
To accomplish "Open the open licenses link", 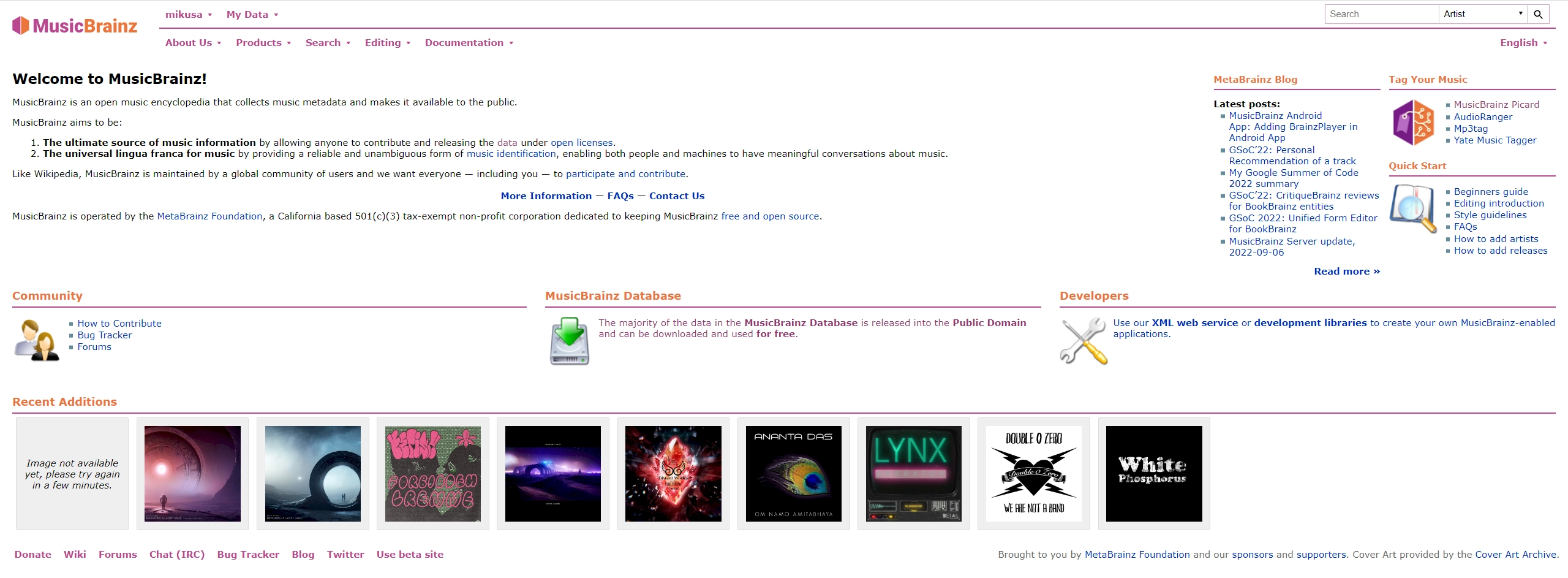I will point(581,142).
